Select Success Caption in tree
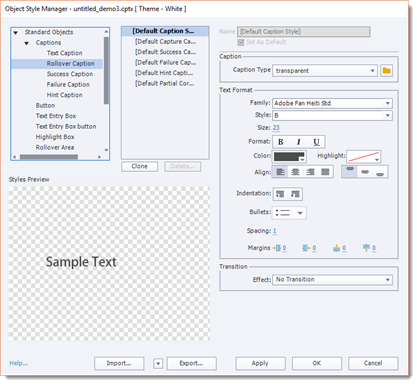This screenshot has width=417, height=384. click(x=70, y=74)
